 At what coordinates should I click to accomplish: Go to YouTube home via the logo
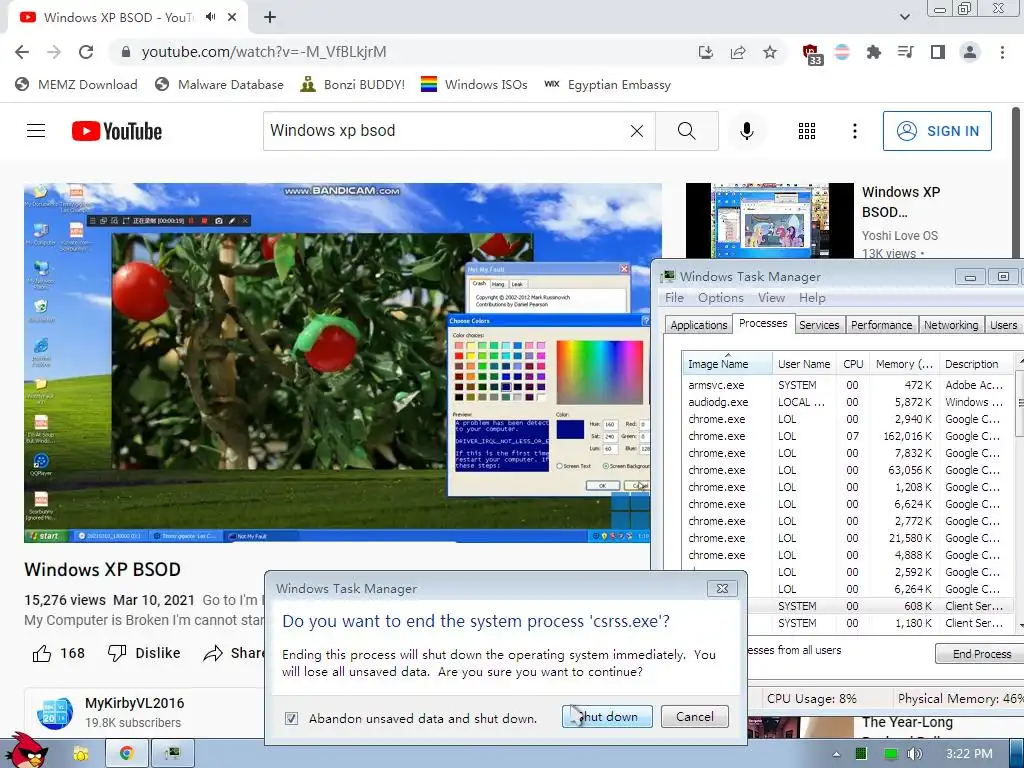coord(117,131)
